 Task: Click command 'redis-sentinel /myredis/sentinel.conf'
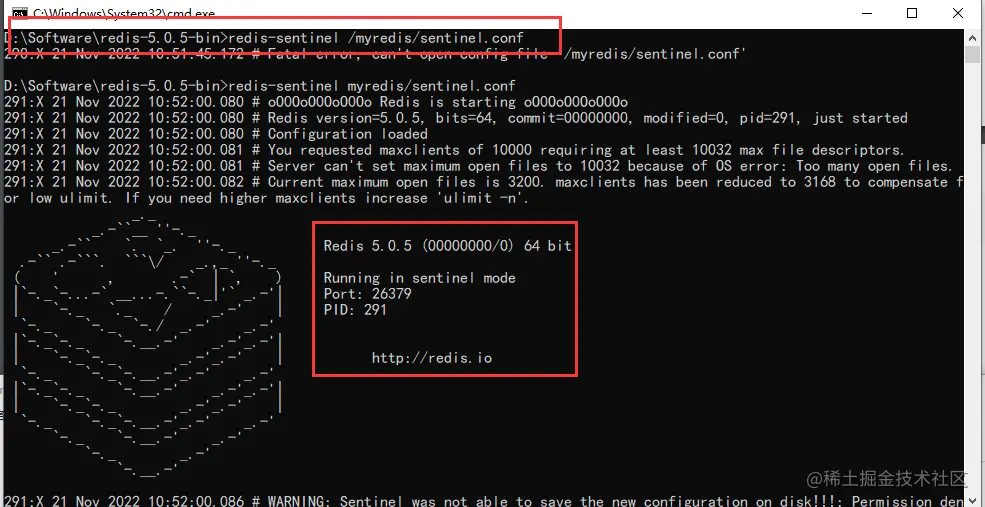pos(376,38)
